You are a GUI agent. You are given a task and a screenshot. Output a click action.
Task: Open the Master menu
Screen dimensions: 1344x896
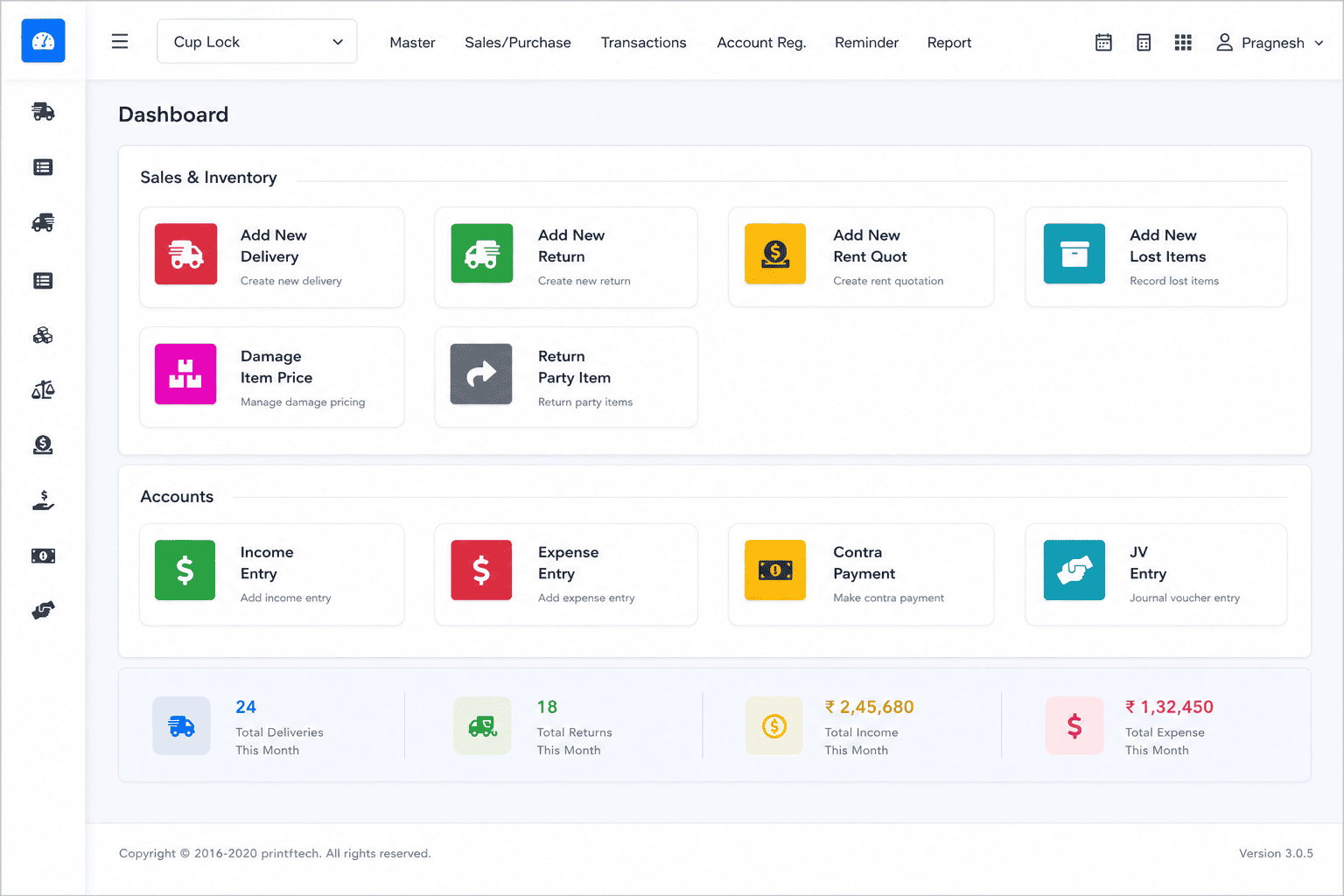[x=412, y=42]
